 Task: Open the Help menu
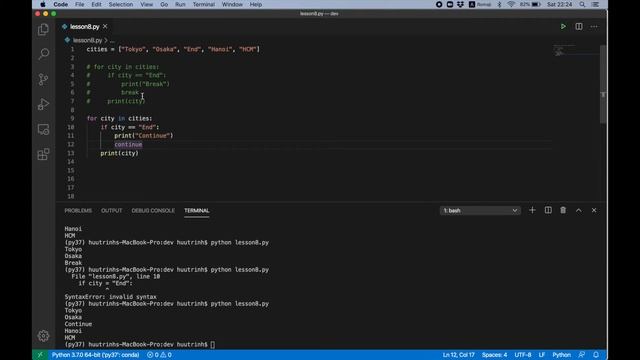(256, 4)
